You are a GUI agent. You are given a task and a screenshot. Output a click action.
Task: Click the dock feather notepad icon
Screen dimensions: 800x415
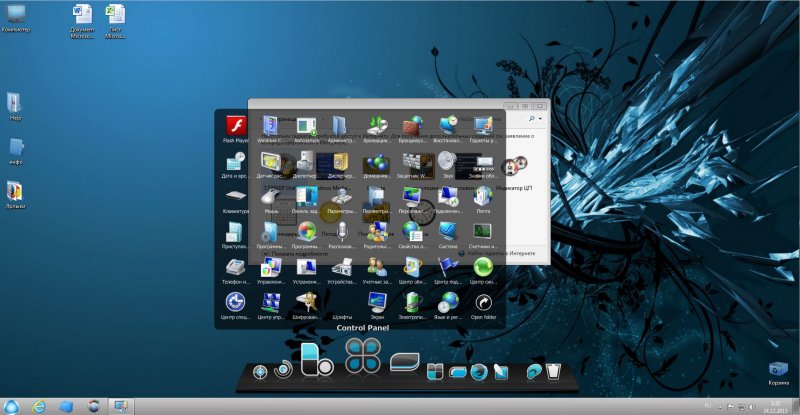501,372
